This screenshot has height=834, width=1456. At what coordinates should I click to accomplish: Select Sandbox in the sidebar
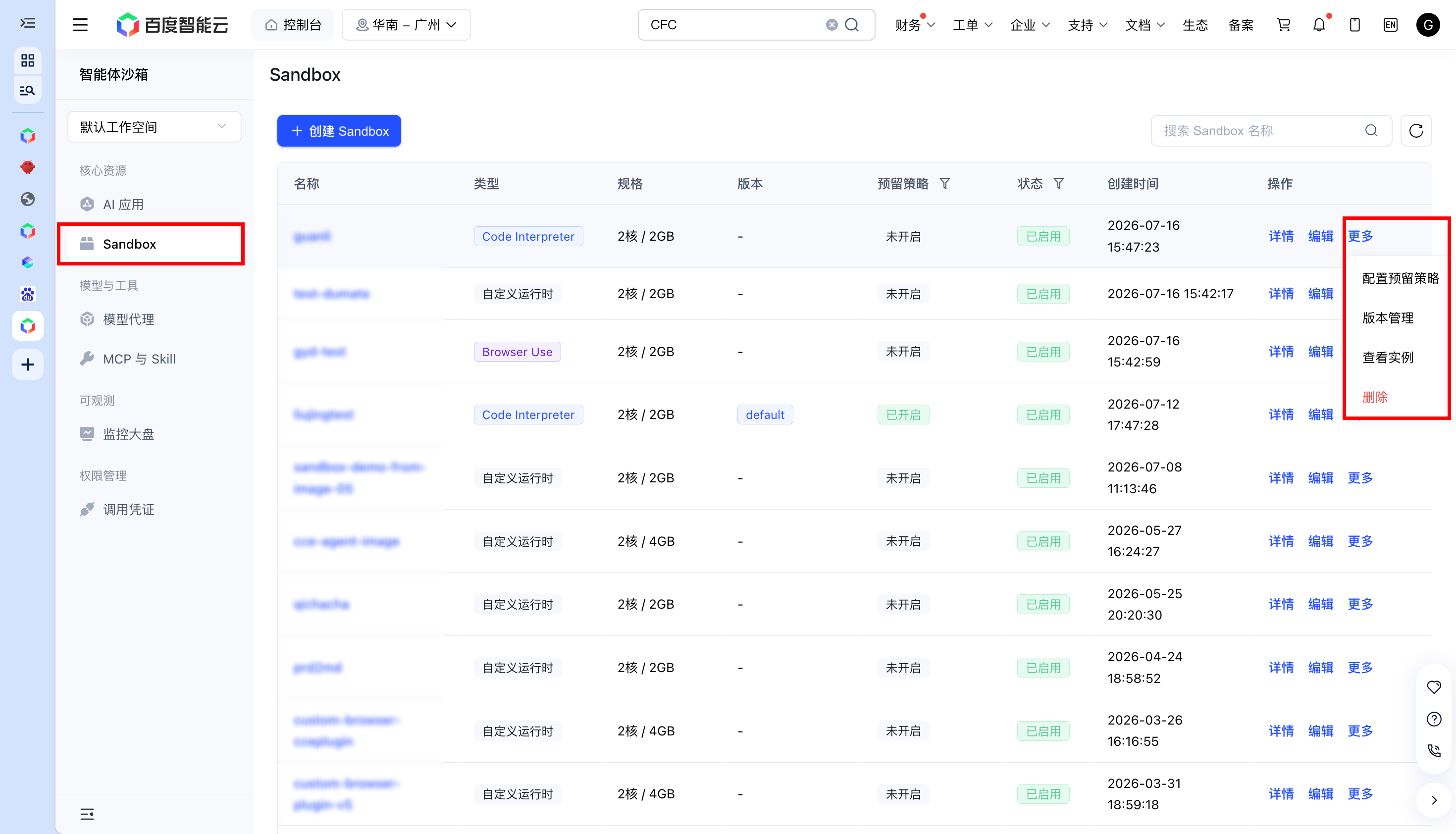(154, 244)
